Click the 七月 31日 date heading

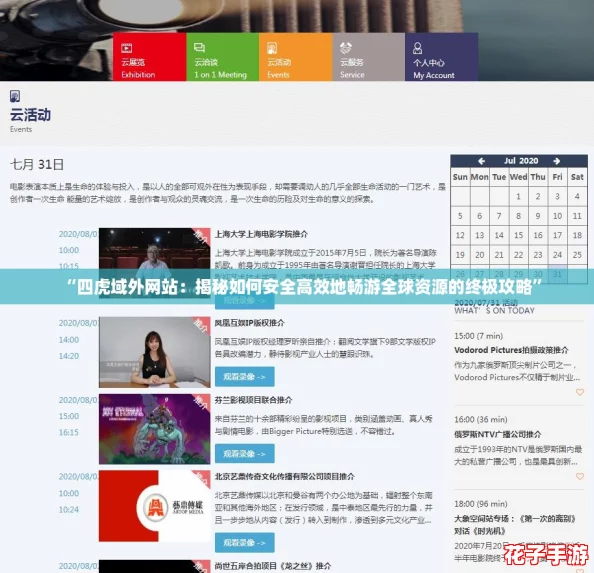coord(37,165)
